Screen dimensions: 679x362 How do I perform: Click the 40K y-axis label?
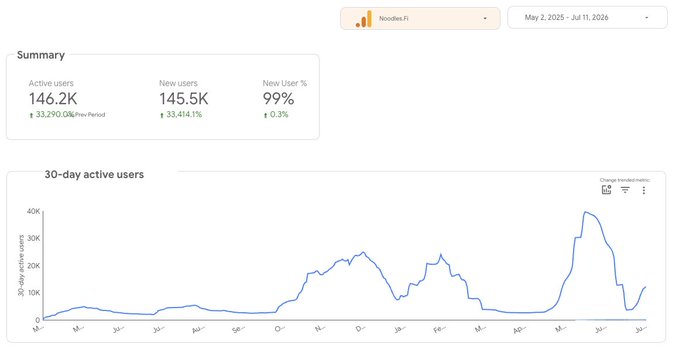click(x=33, y=211)
